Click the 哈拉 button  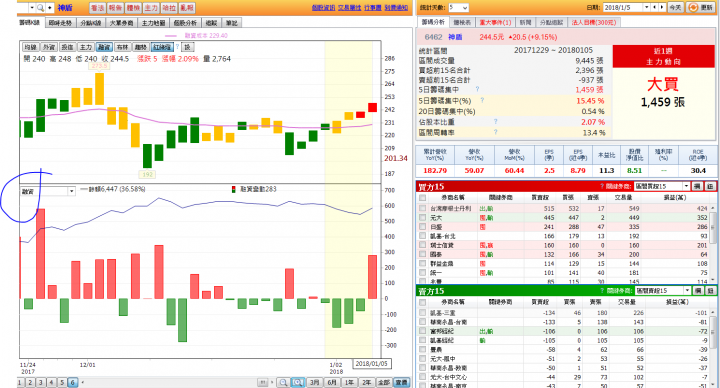click(169, 8)
